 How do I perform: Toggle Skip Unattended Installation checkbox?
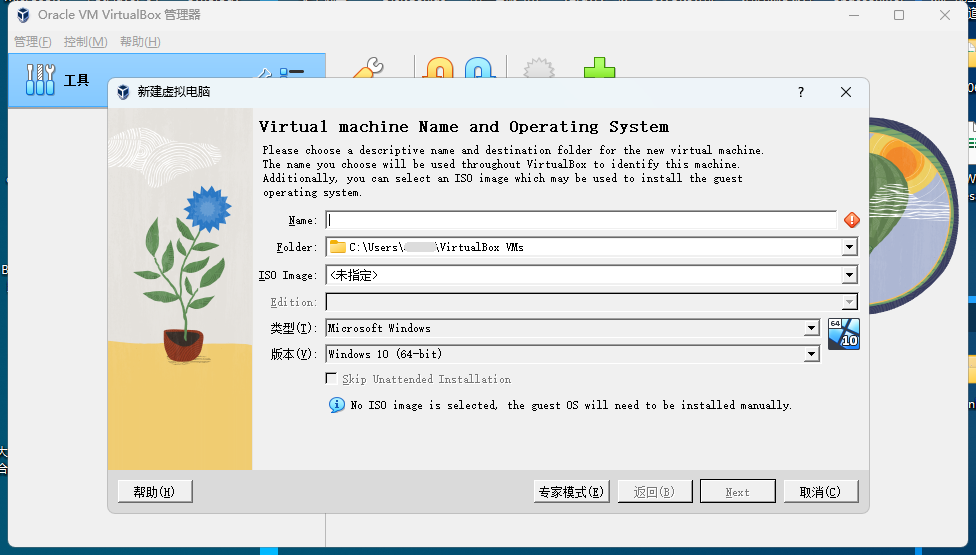pyautogui.click(x=332, y=379)
